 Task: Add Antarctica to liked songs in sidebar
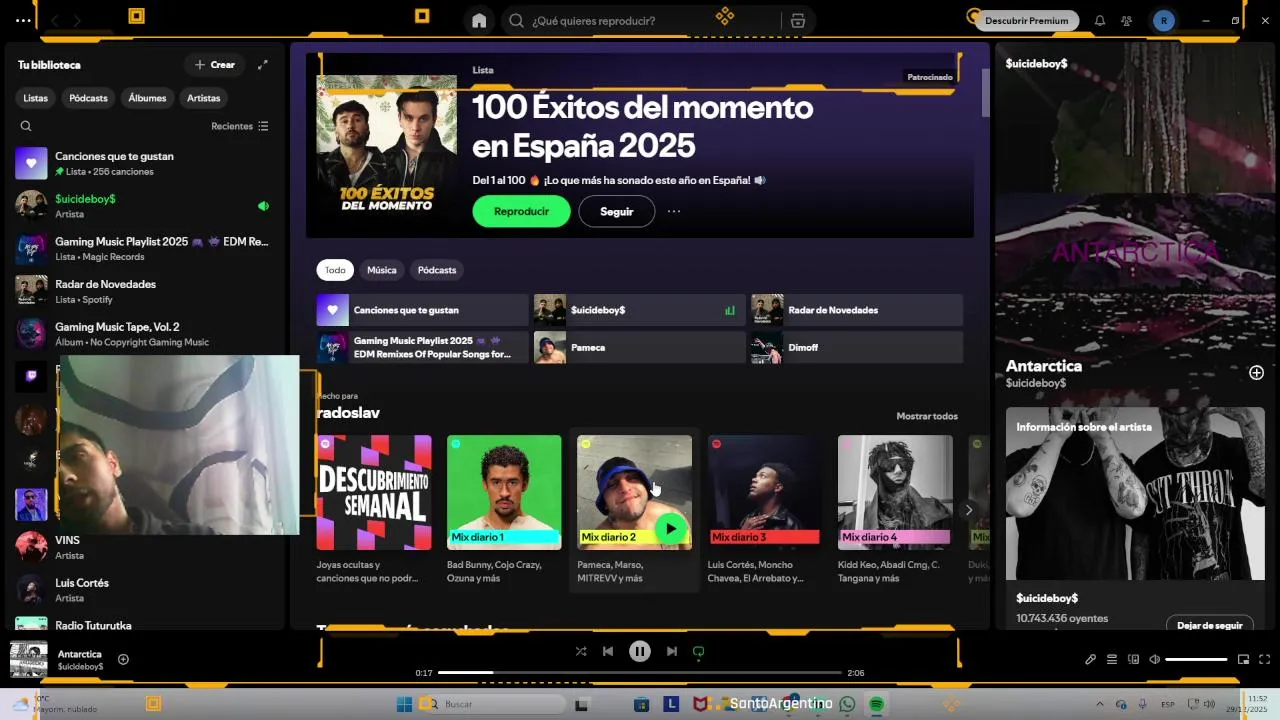click(x=1256, y=373)
